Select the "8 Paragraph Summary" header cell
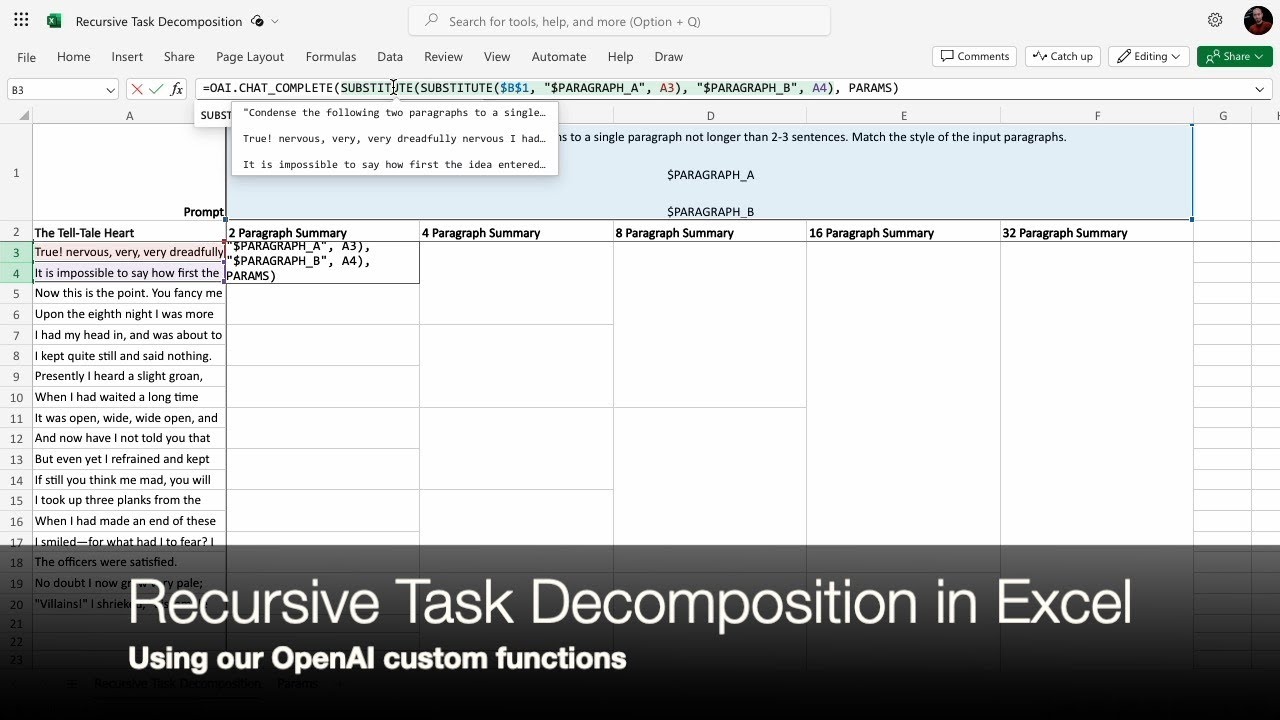This screenshot has height=720, width=1280. (710, 232)
